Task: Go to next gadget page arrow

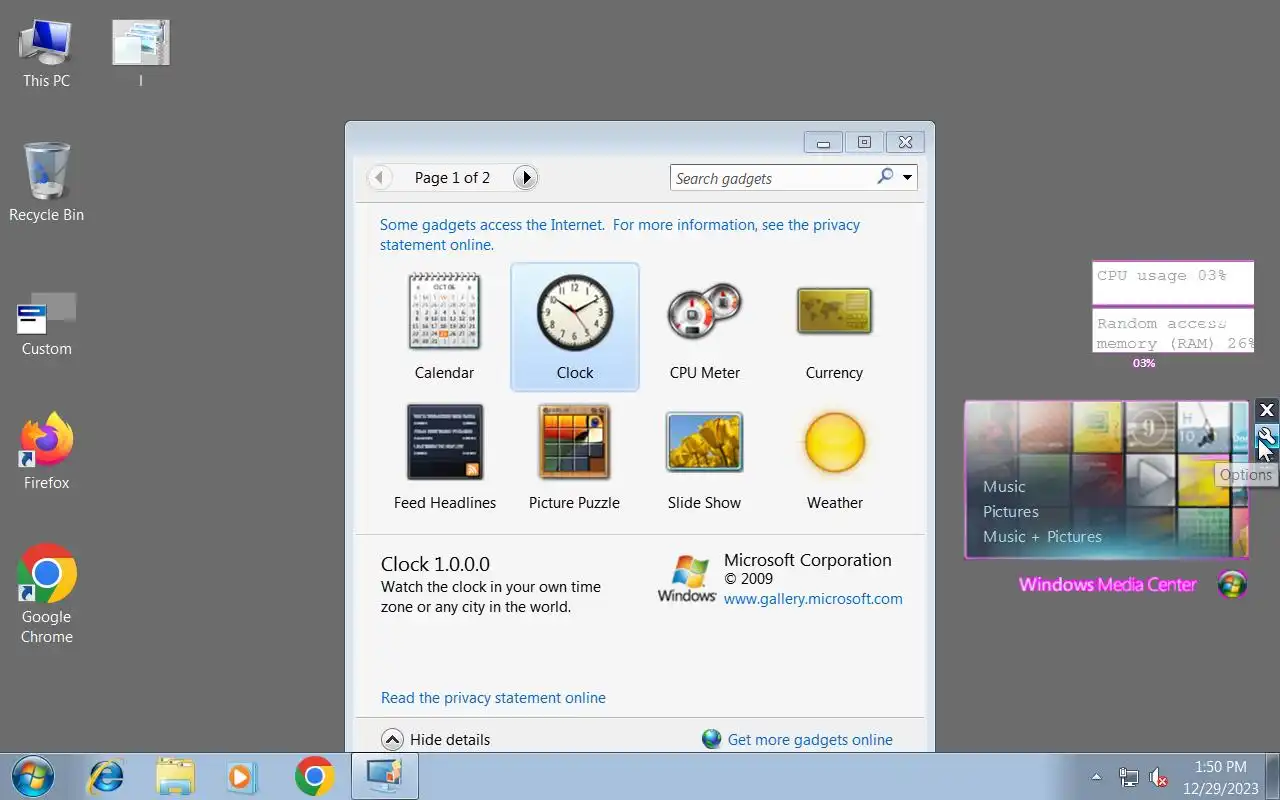Action: [x=525, y=178]
